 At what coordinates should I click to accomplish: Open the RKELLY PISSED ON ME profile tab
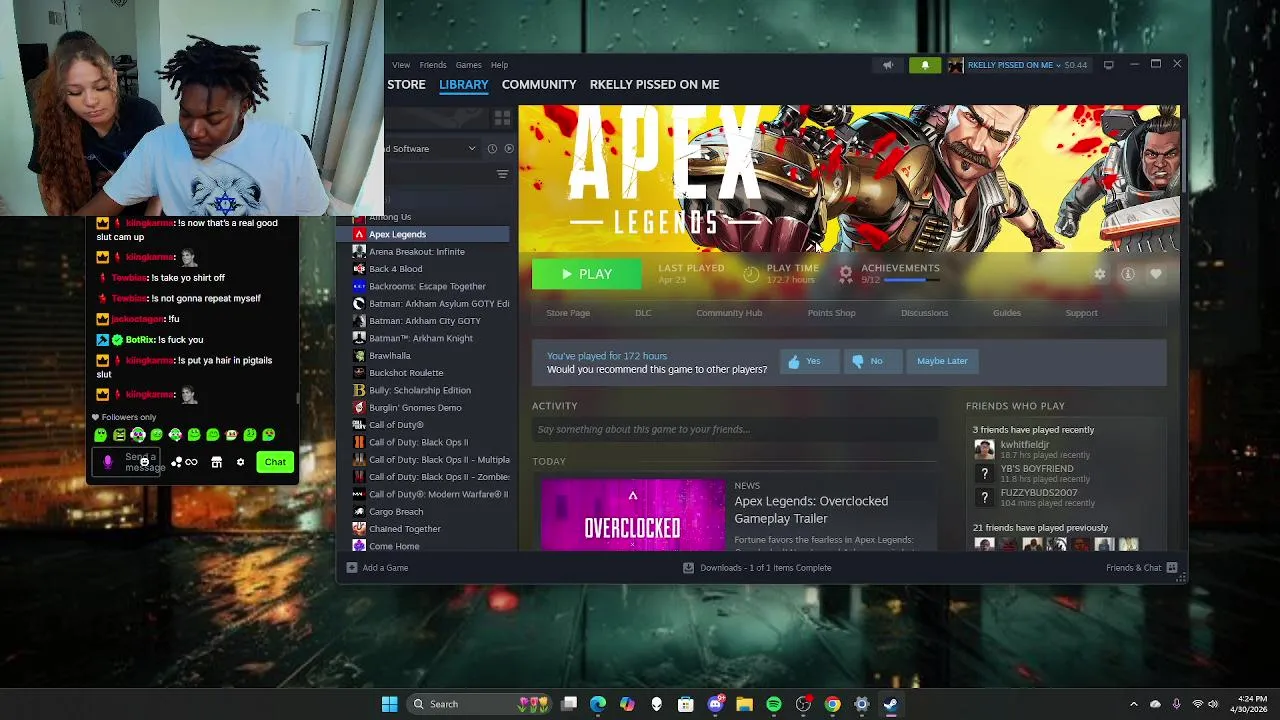654,84
